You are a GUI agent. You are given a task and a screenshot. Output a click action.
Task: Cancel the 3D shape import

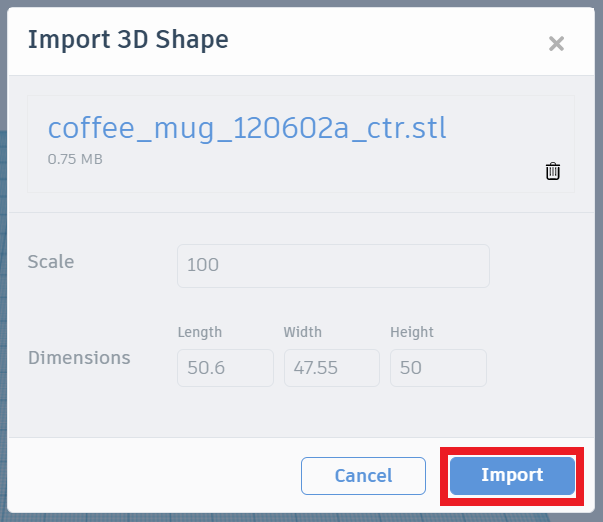click(x=363, y=476)
